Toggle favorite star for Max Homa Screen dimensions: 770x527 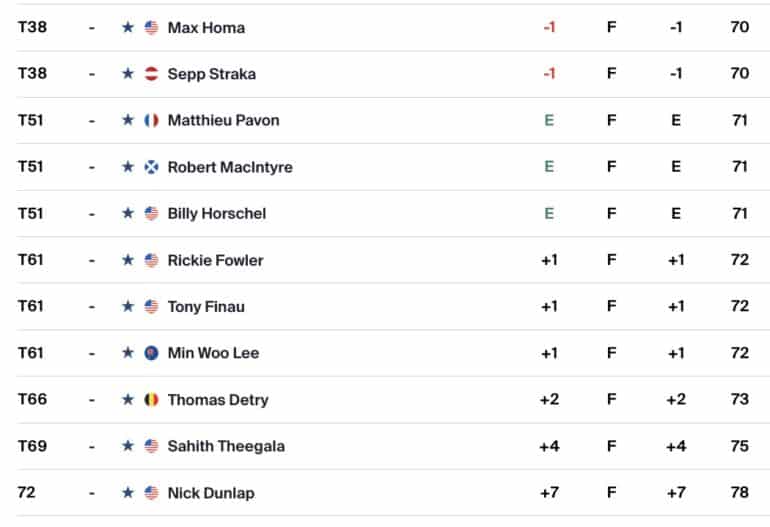(128, 27)
